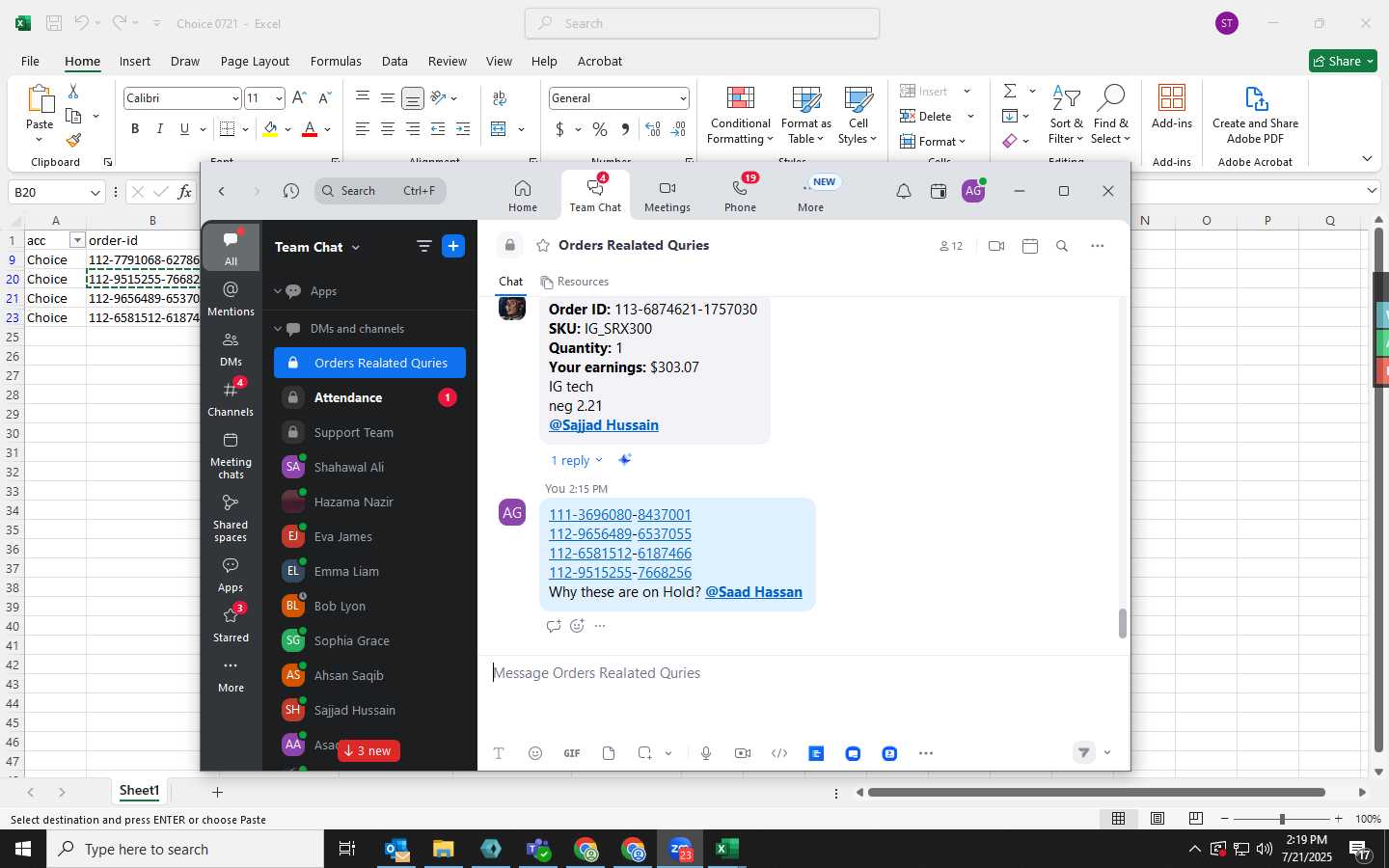Open Meeting chats in Zoom sidebar
The image size is (1389, 868).
[x=231, y=455]
